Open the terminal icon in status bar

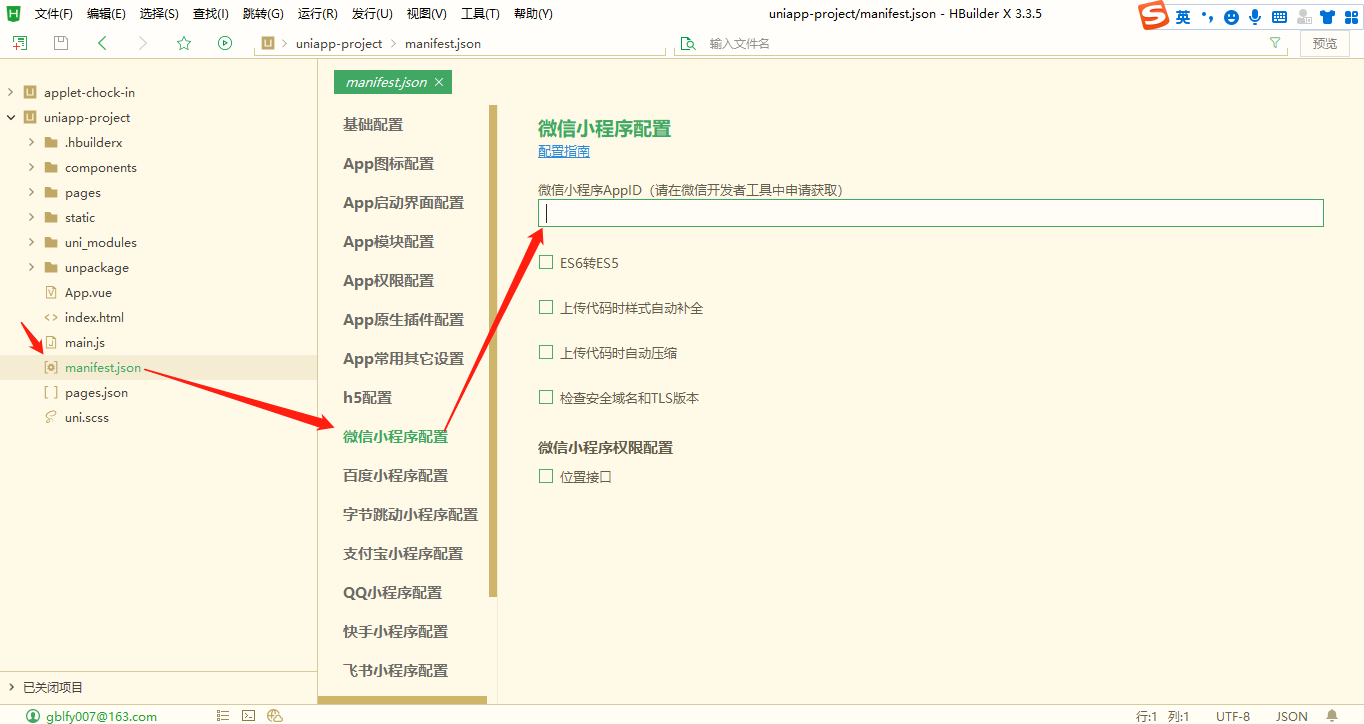tap(249, 716)
